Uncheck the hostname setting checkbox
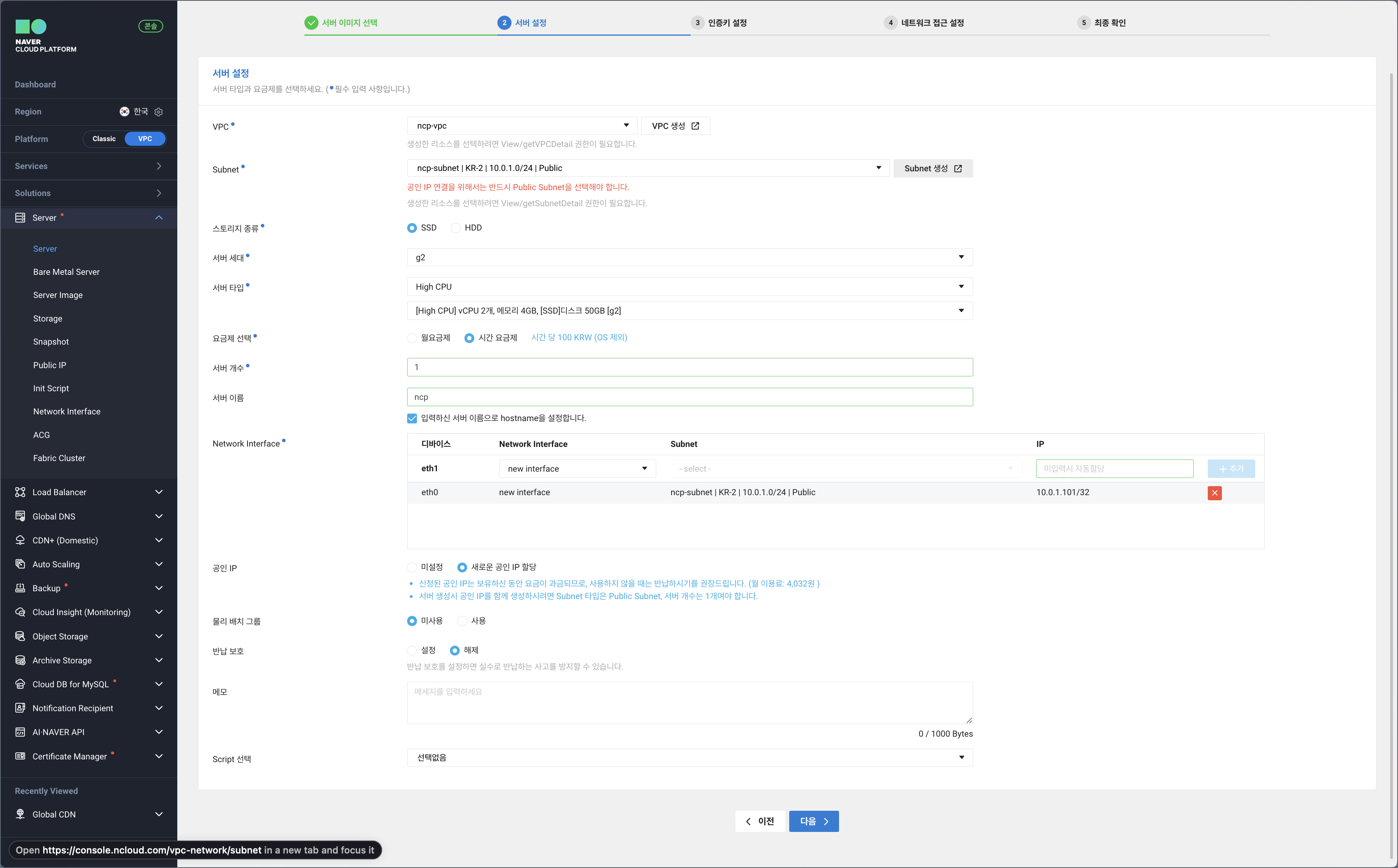1398x868 pixels. 412,418
